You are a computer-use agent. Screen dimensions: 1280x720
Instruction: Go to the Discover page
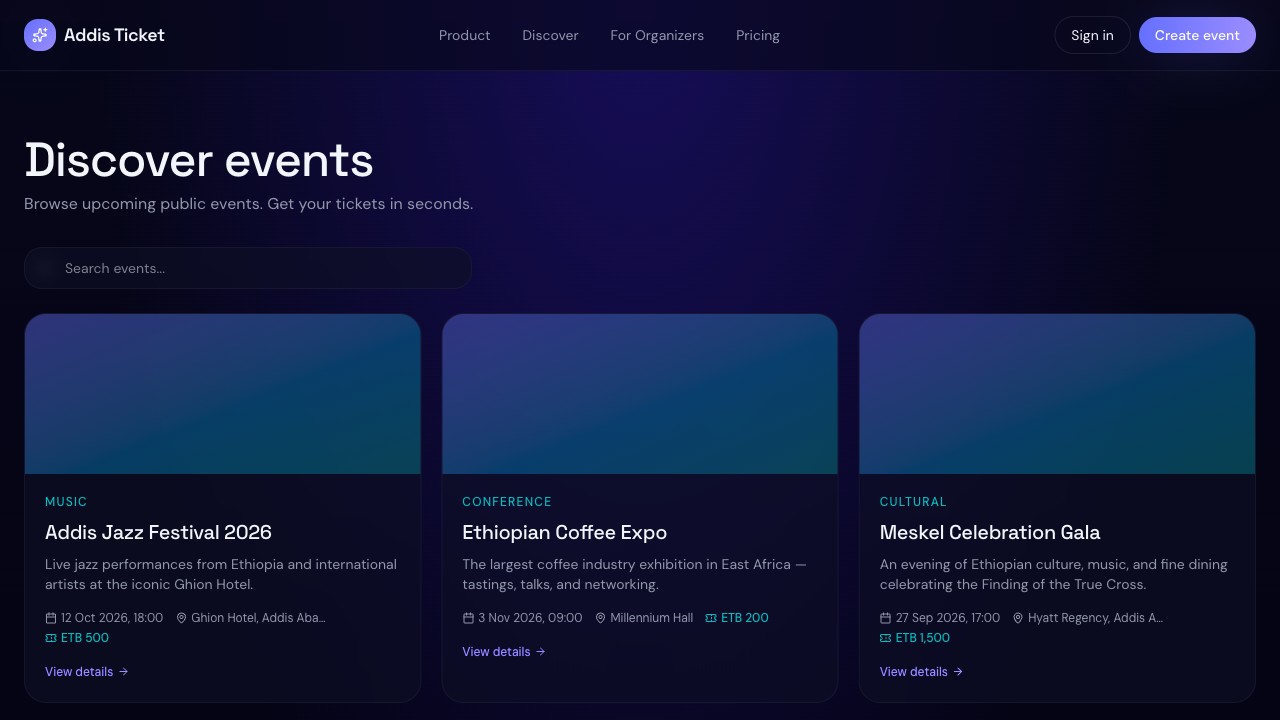click(x=550, y=35)
